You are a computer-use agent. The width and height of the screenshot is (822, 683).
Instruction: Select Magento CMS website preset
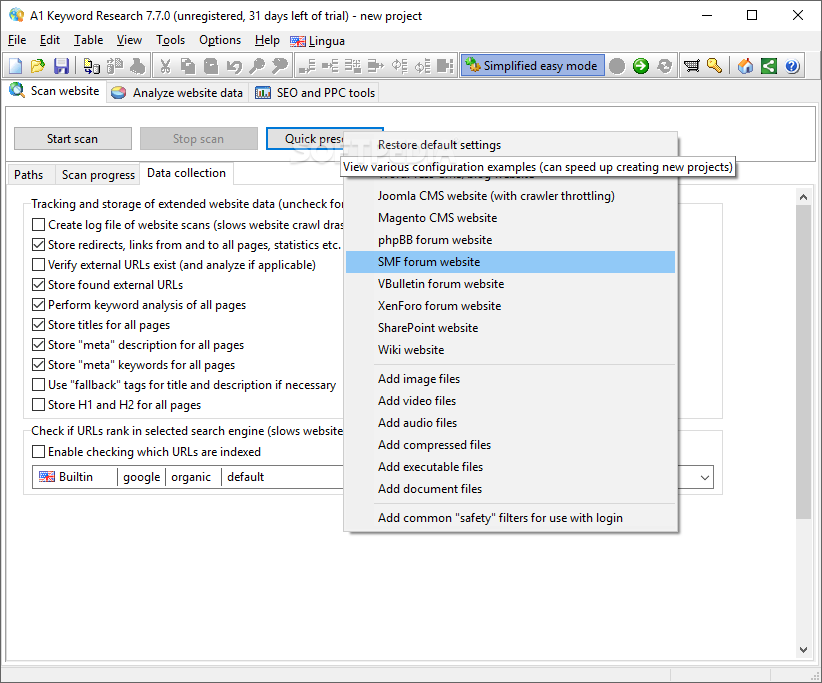(510, 218)
